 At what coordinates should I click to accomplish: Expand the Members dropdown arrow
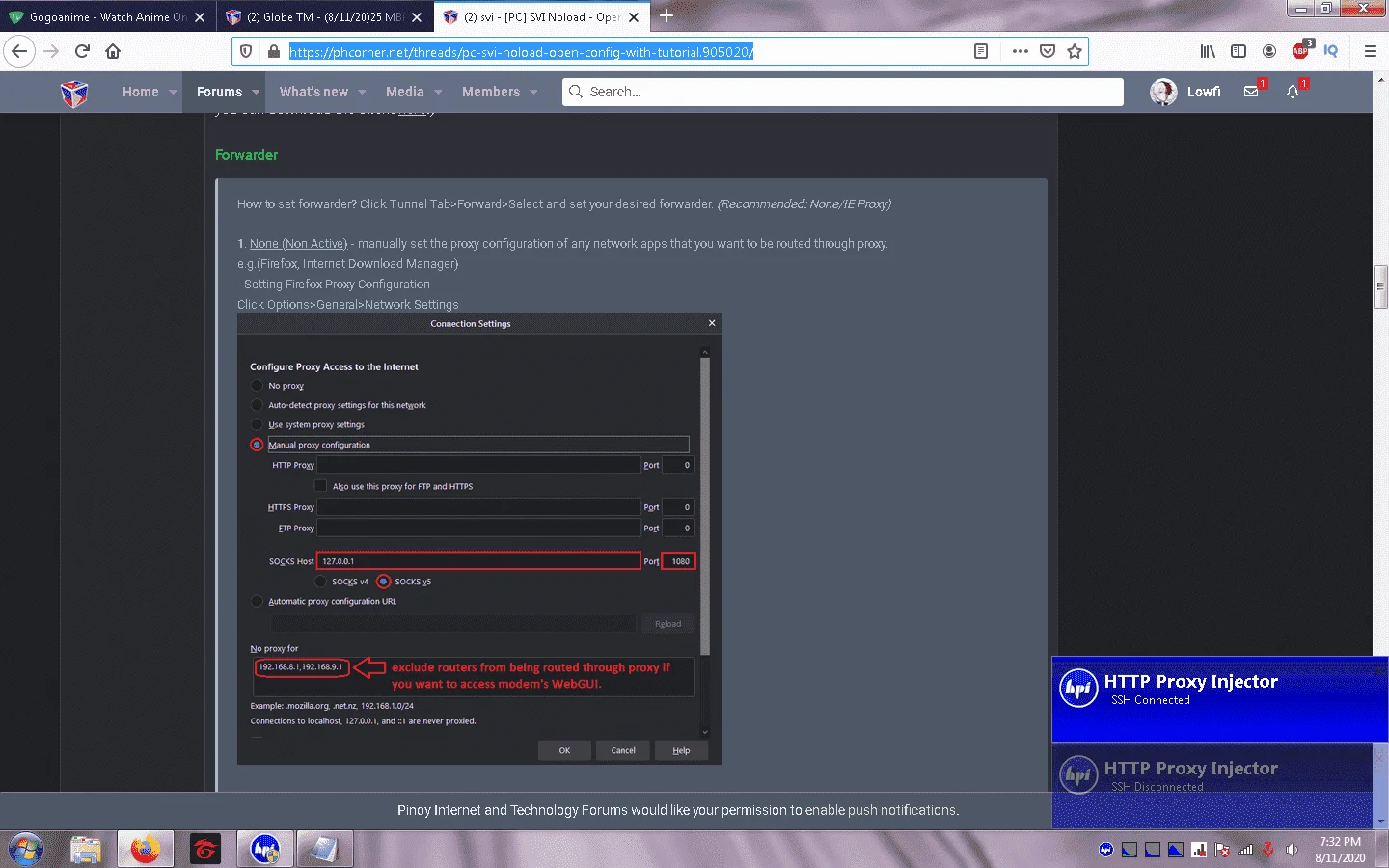tap(533, 93)
